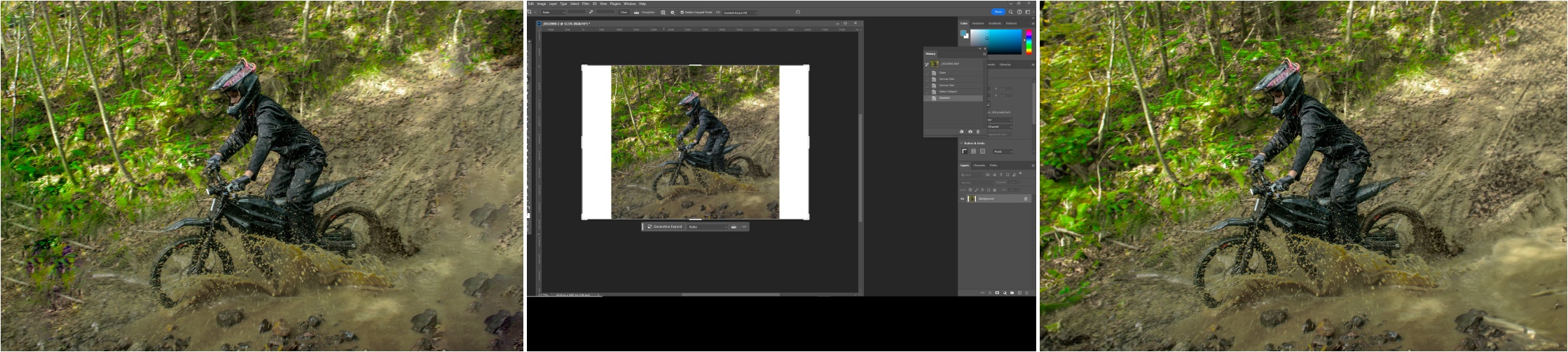Click the blue Share button
The image size is (1568, 352).
click(998, 12)
